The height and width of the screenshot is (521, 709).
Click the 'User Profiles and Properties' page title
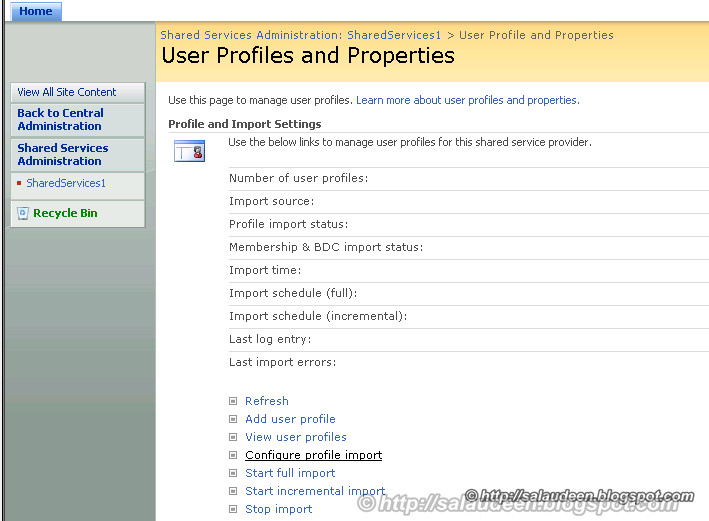click(308, 56)
